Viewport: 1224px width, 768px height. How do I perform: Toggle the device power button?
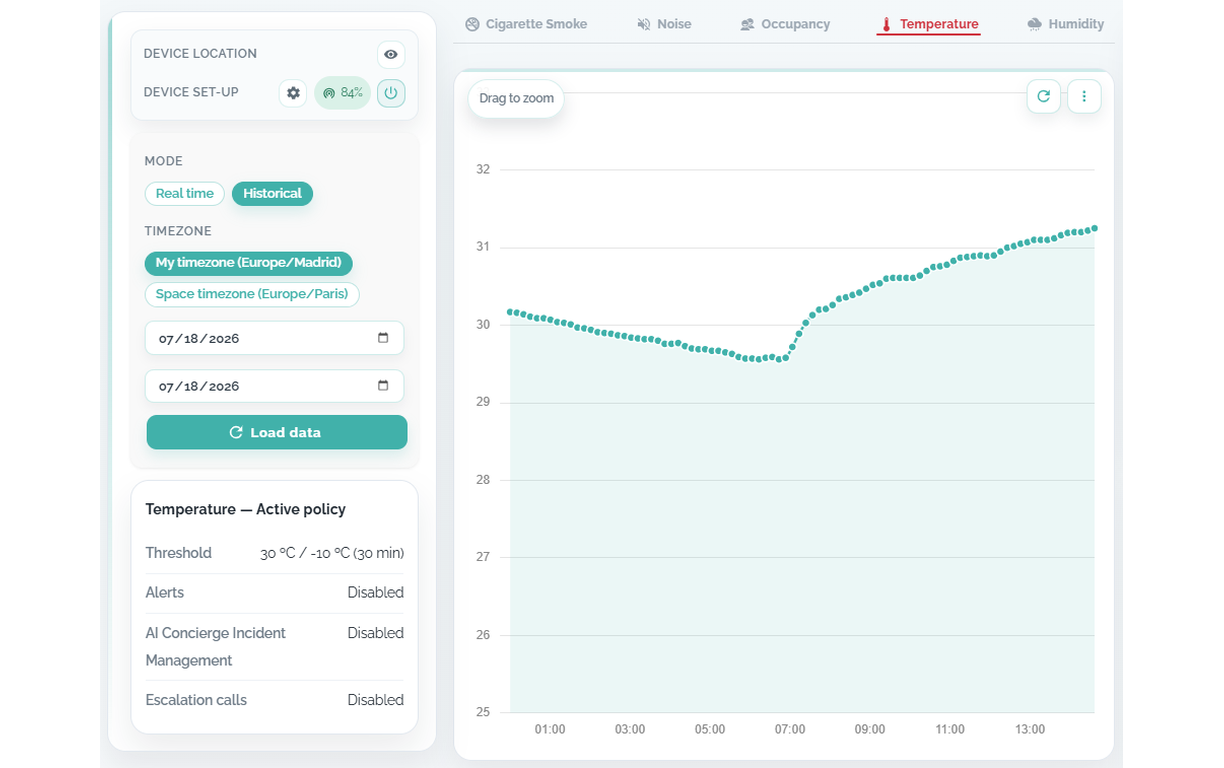pos(391,93)
